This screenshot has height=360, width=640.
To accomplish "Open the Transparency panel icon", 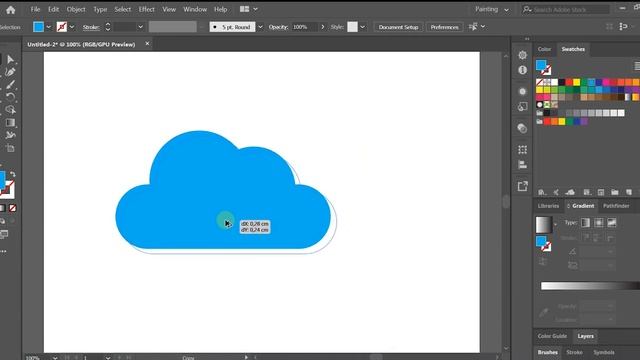I will (522, 128).
